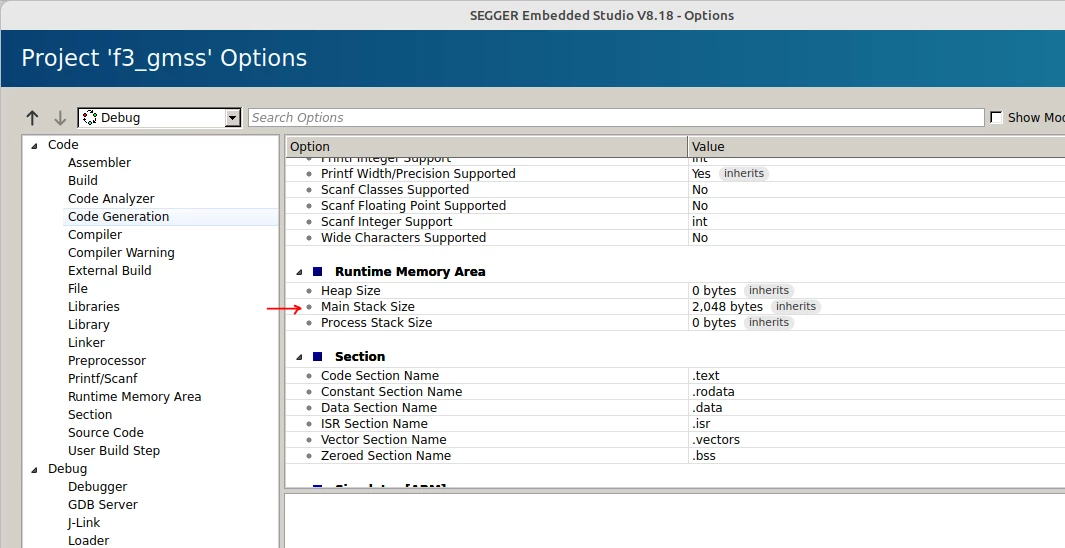Select Printf Width/Precision Supported row
The height and width of the screenshot is (548, 1065).
pyautogui.click(x=418, y=174)
